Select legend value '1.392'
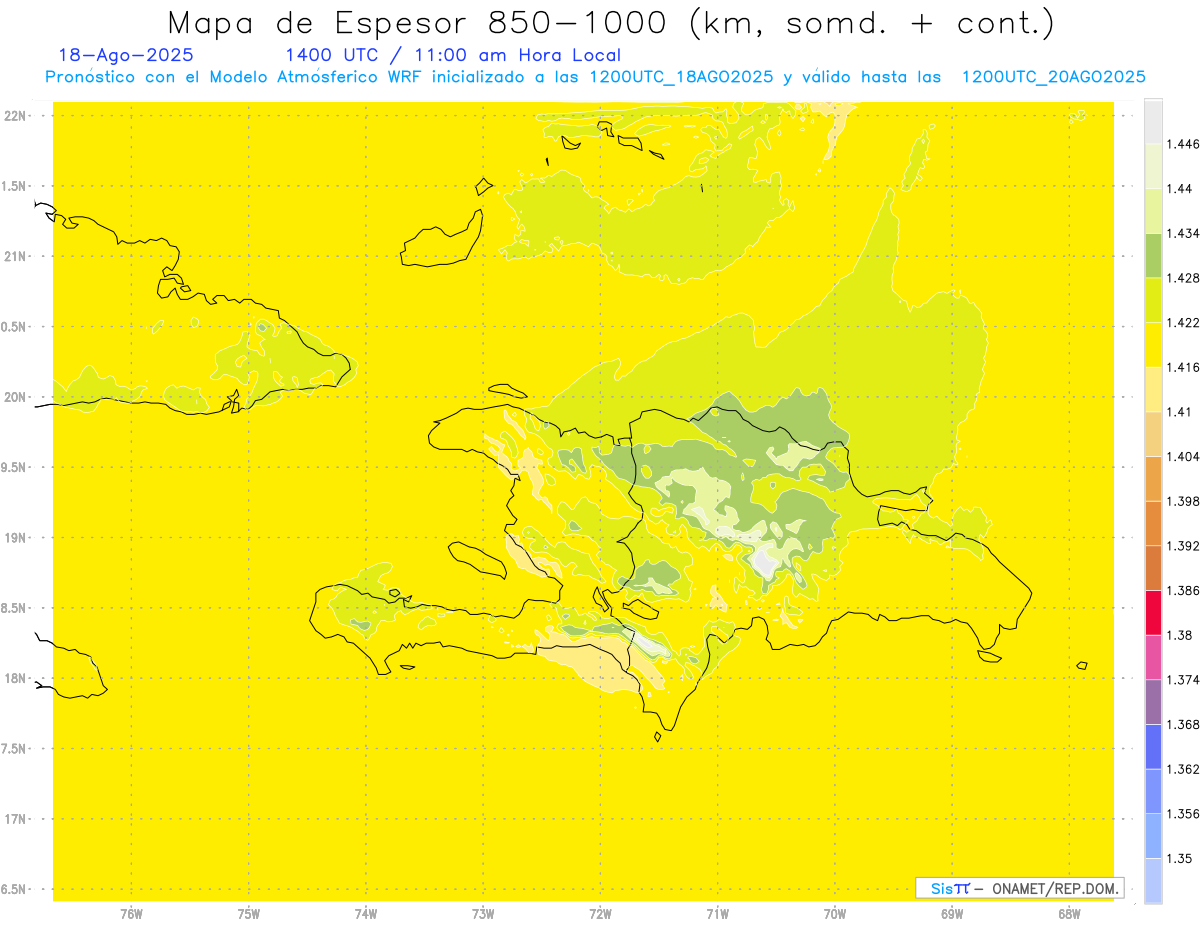This screenshot has width=1200, height=927. (x=1183, y=546)
